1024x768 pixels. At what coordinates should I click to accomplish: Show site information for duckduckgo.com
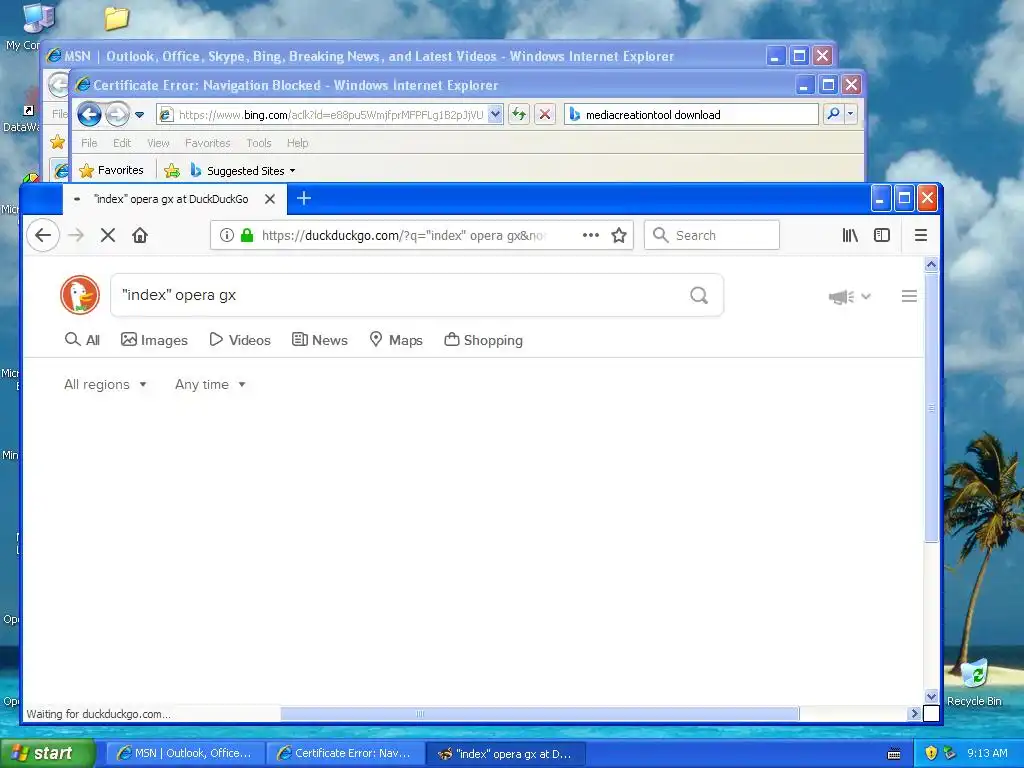point(226,235)
